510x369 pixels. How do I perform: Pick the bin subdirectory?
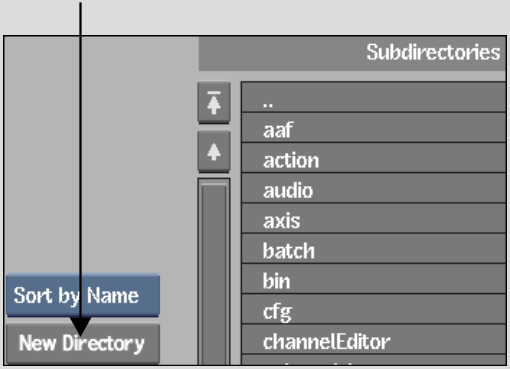pyautogui.click(x=374, y=279)
